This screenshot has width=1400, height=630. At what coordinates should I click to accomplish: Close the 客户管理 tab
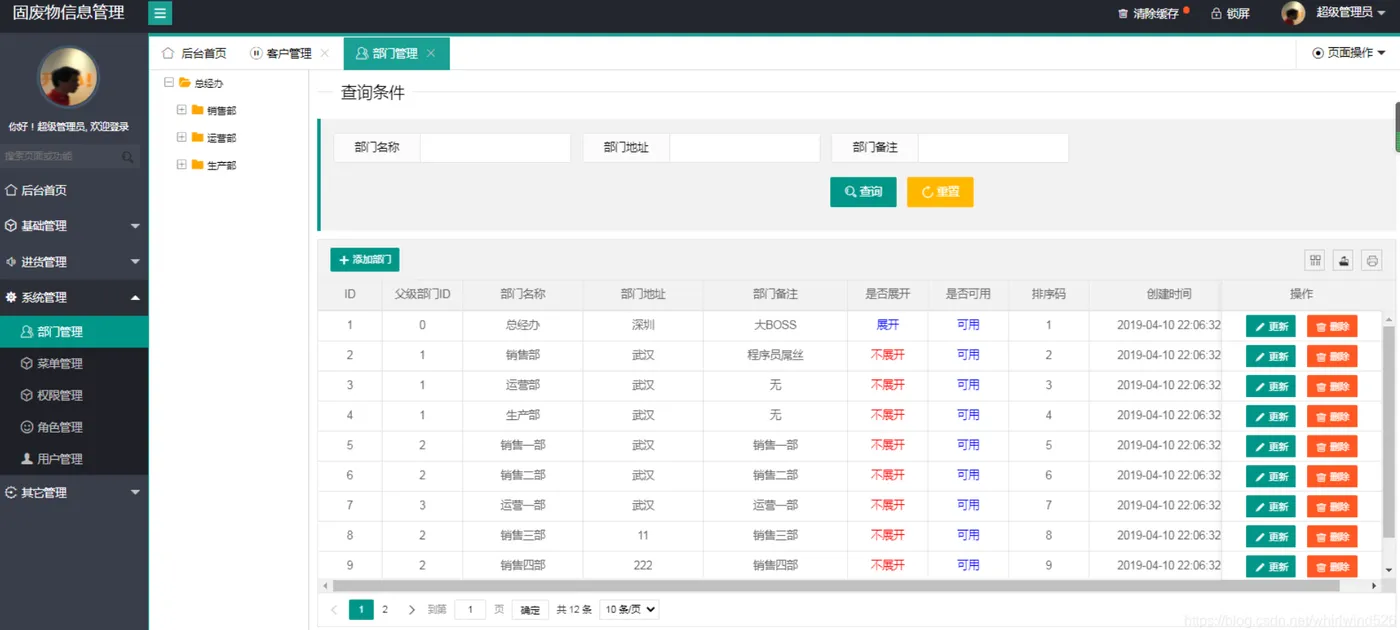pos(324,53)
